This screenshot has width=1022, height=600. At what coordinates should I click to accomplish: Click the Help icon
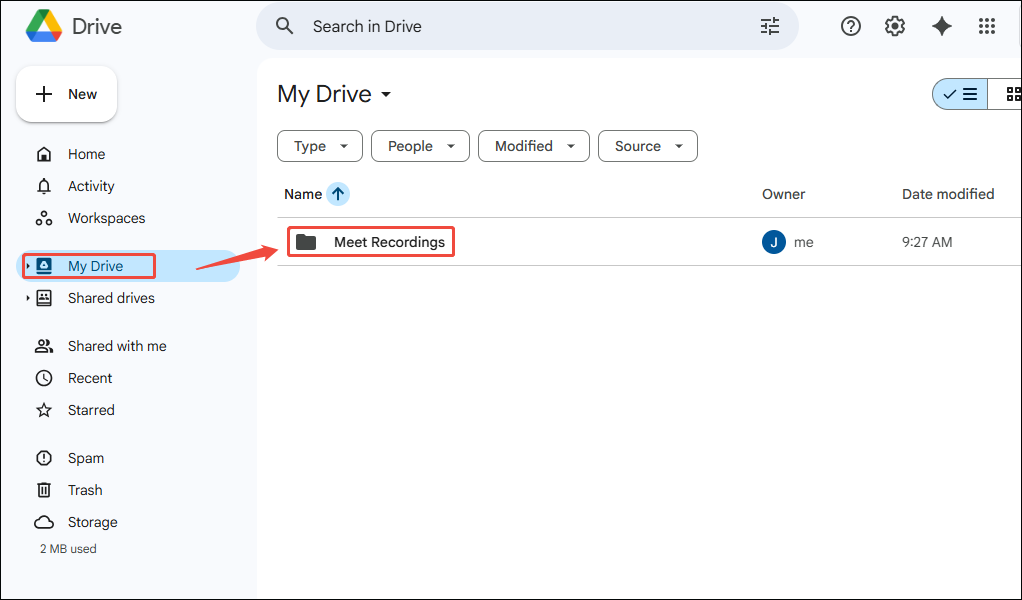[x=850, y=26]
